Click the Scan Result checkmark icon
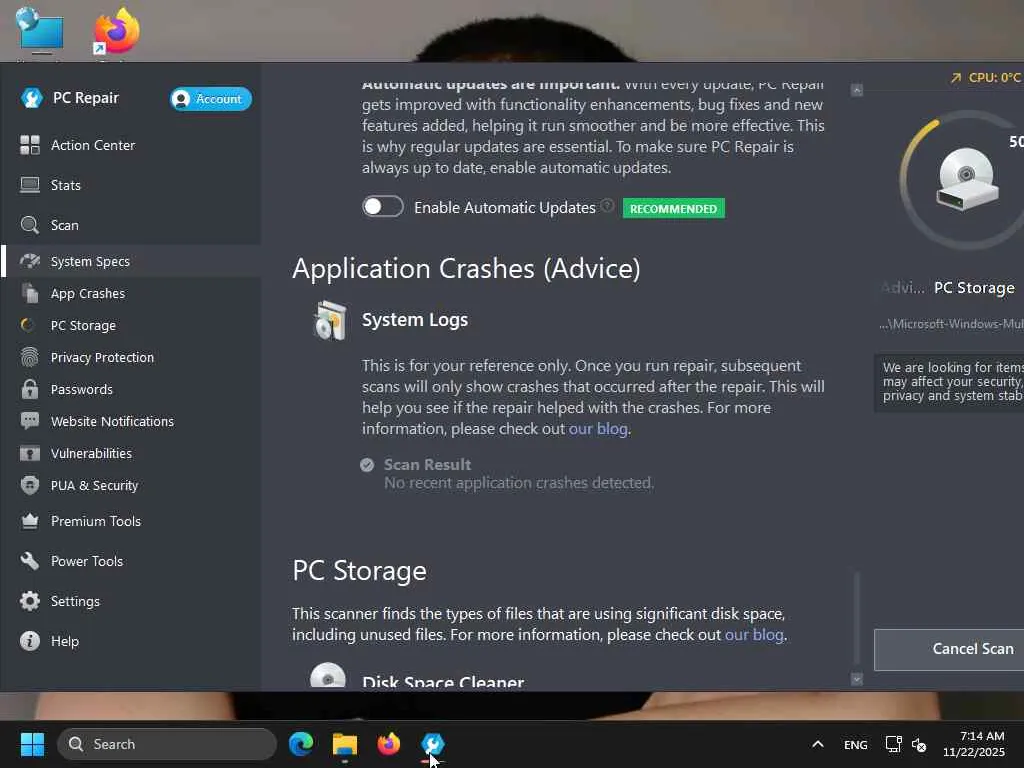This screenshot has width=1024, height=768. 367,465
